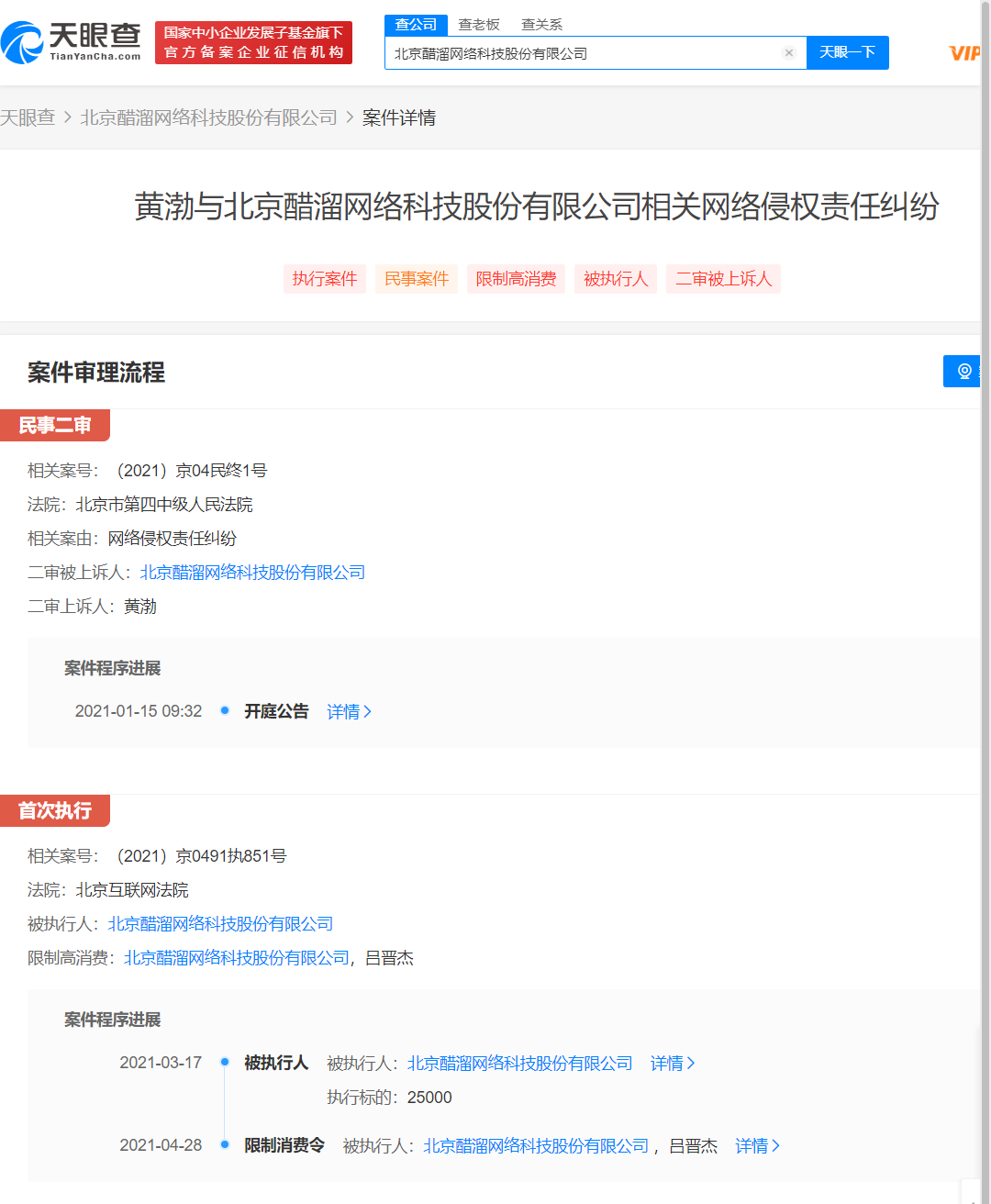Open 详情 for the 2021-03-17 被执行人 entry
Image resolution: width=991 pixels, height=1204 pixels.
[673, 1064]
